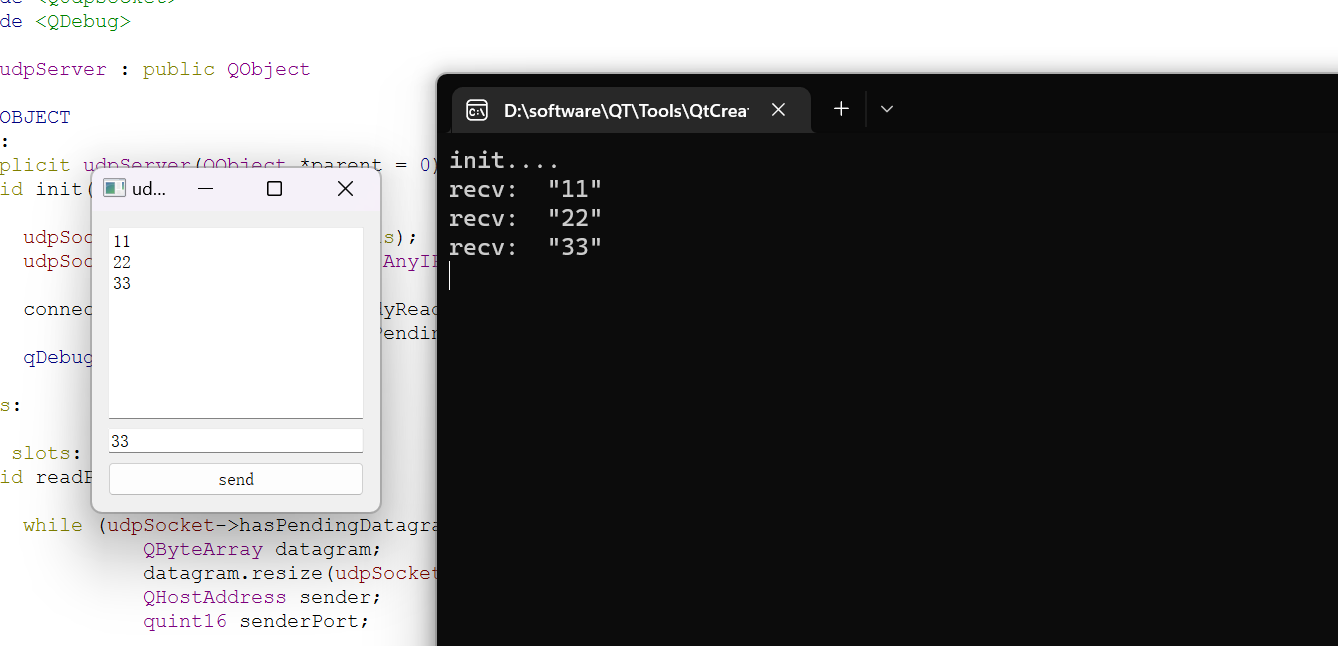
Task: Select the terminal tab's close icon
Action: (778, 109)
